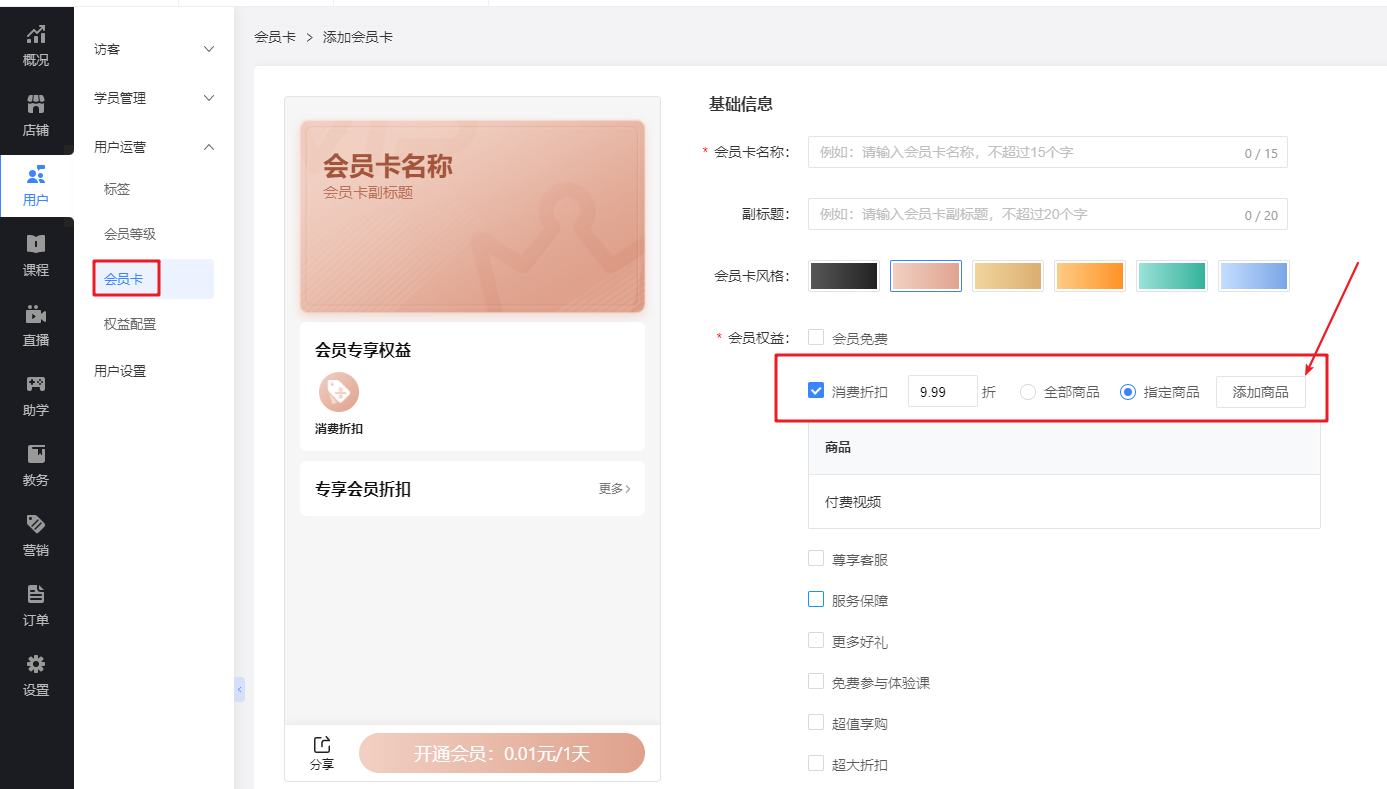
Task: Choose the green card style swatch
Action: coord(1171,276)
